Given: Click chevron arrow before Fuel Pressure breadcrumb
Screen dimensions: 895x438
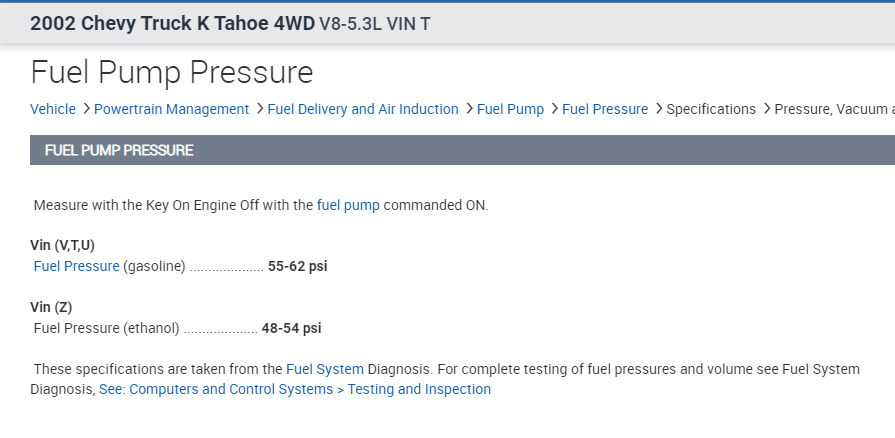Looking at the screenshot, I should pos(554,109).
